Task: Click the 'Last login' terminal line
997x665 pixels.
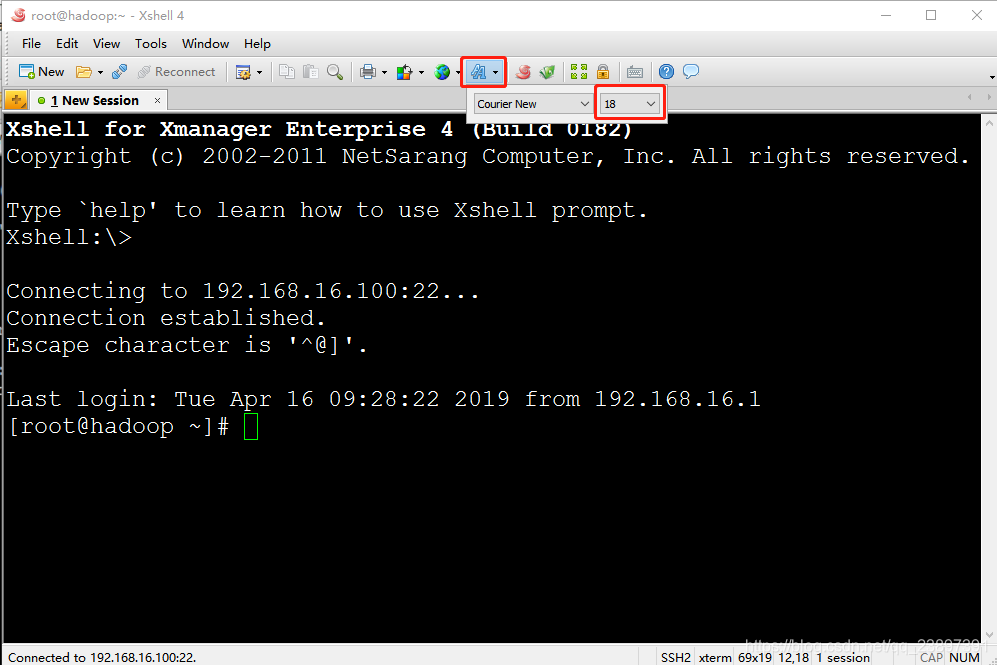Action: pos(383,399)
